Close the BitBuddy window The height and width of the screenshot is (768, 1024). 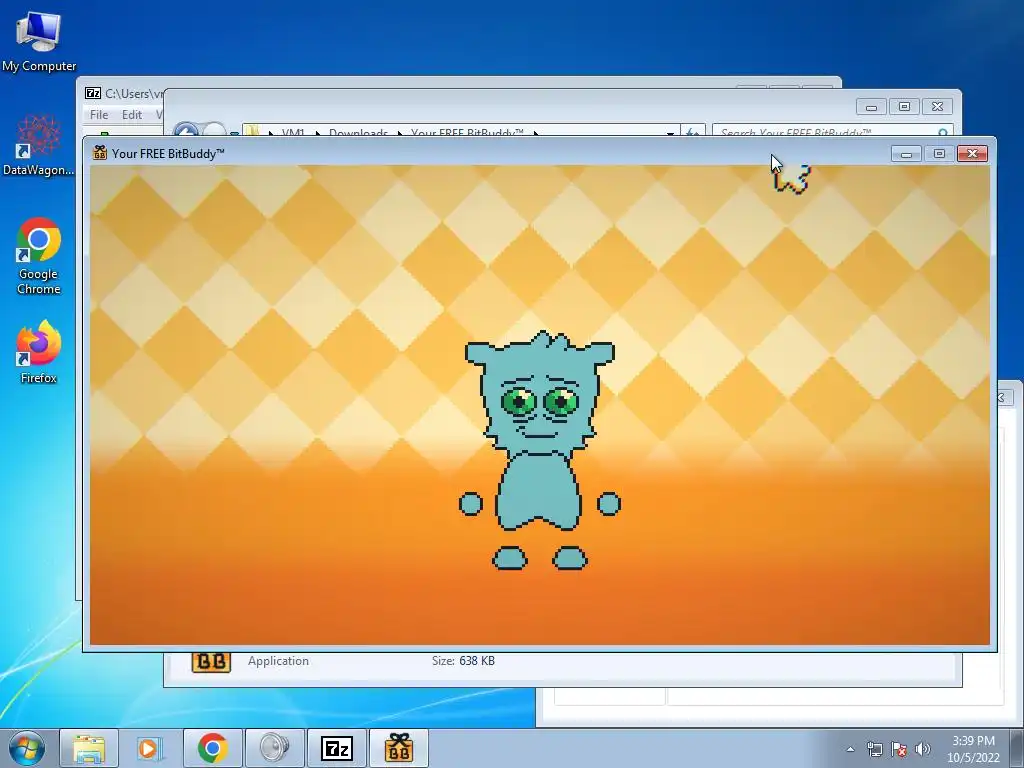(972, 153)
